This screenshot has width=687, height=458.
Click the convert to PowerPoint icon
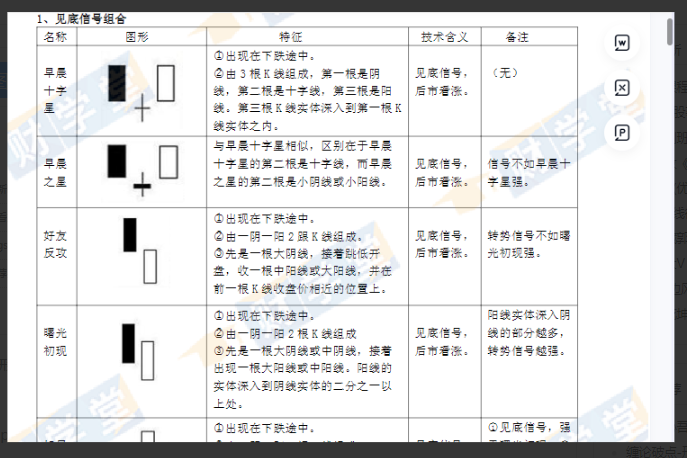622,132
